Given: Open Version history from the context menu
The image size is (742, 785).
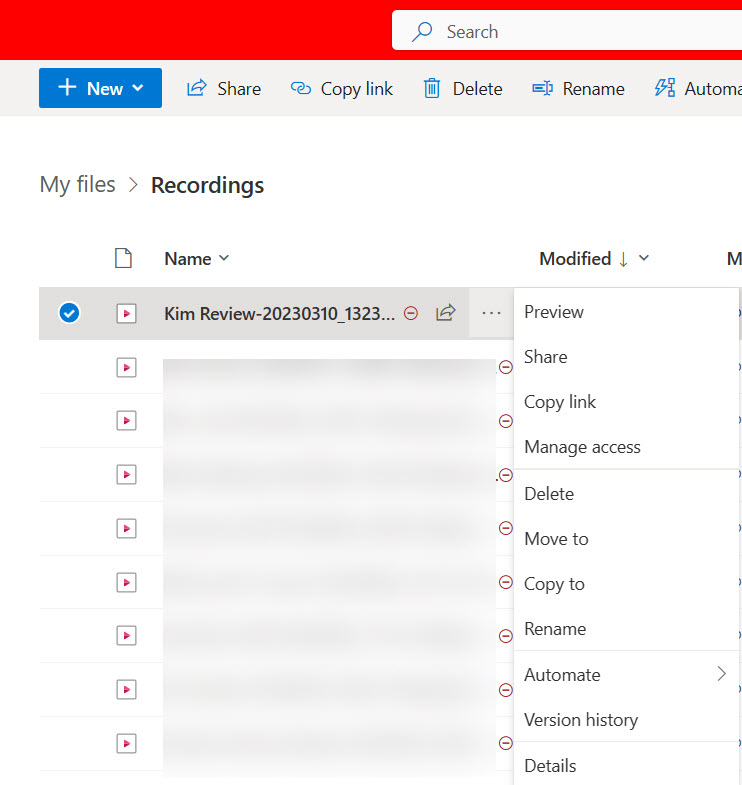Looking at the screenshot, I should point(626,720).
